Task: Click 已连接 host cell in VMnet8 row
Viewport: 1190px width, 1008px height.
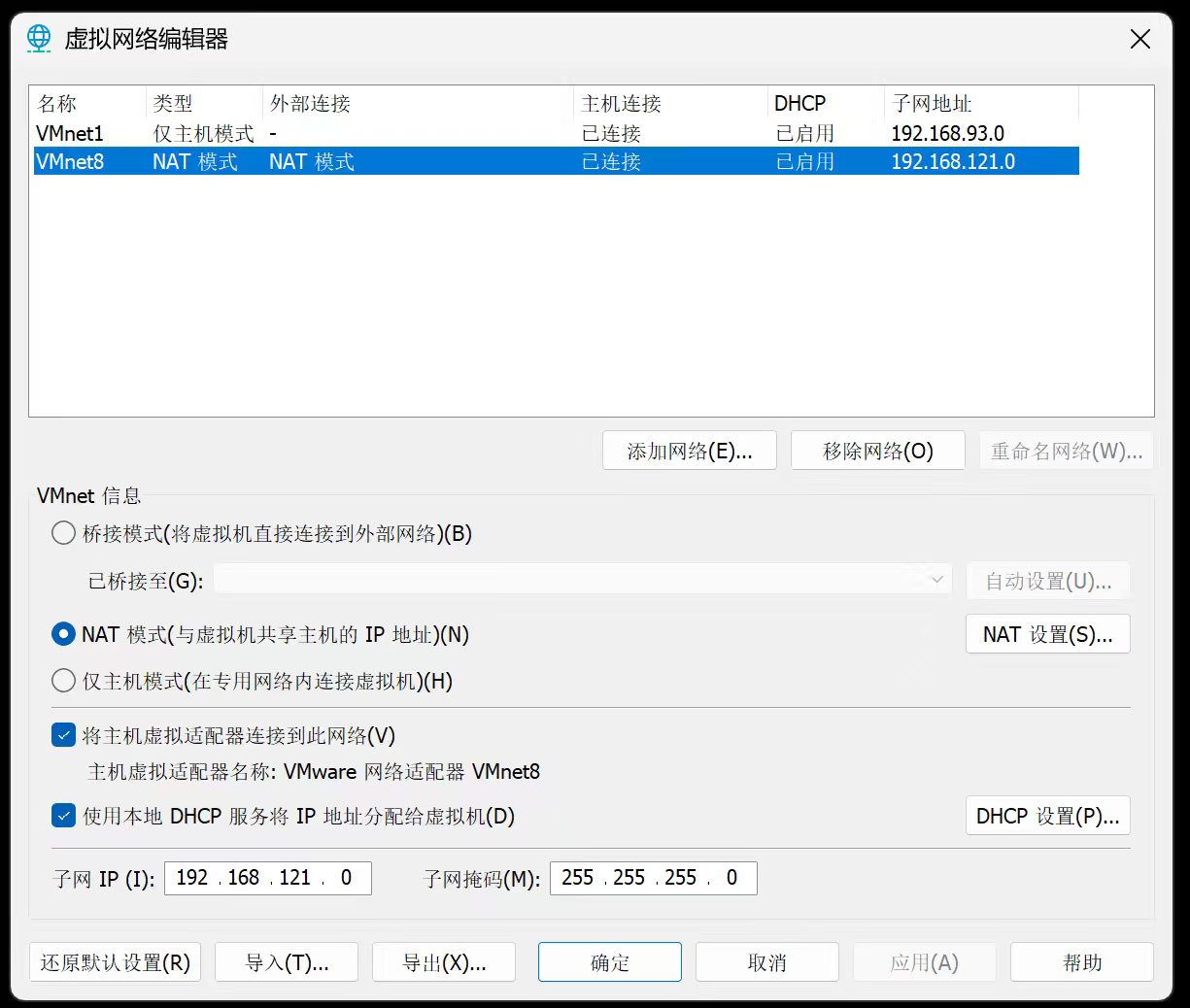Action: point(611,161)
